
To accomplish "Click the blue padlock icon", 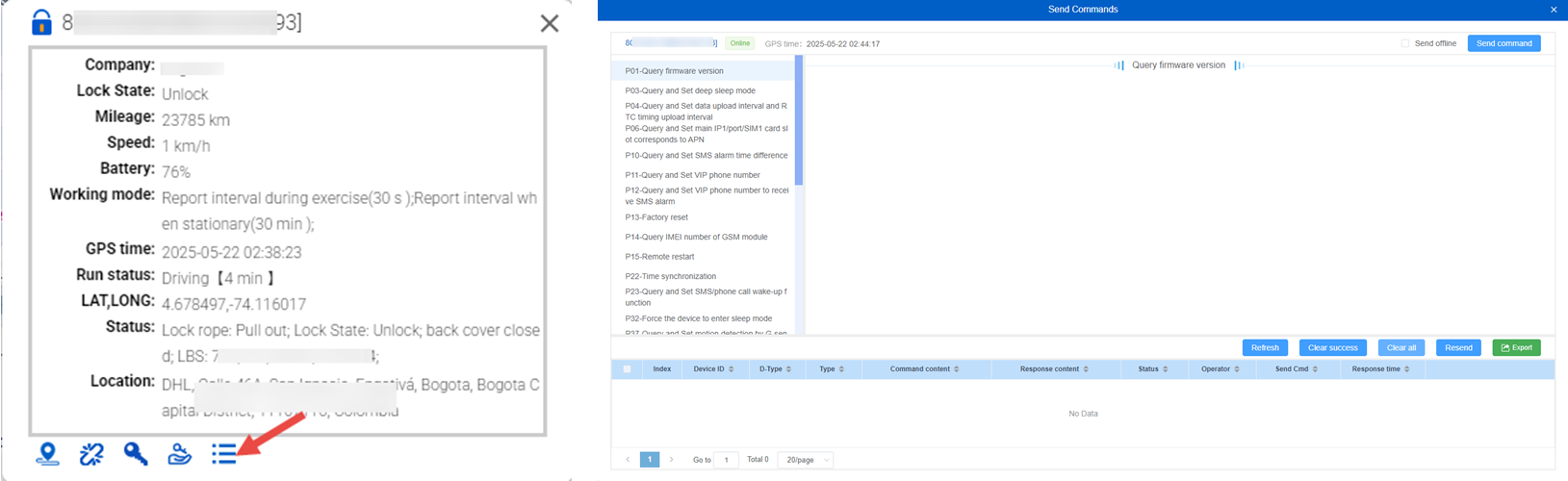I will [41, 22].
